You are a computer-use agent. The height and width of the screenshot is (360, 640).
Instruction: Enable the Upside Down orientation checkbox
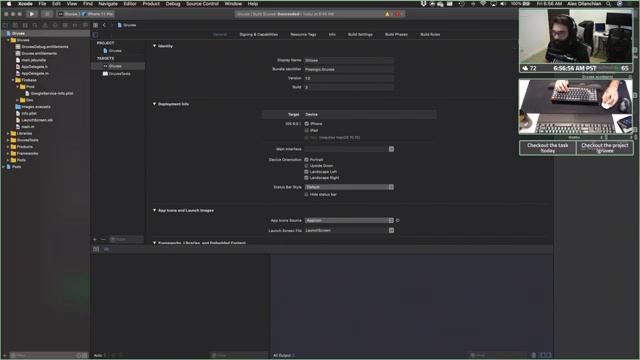307,166
